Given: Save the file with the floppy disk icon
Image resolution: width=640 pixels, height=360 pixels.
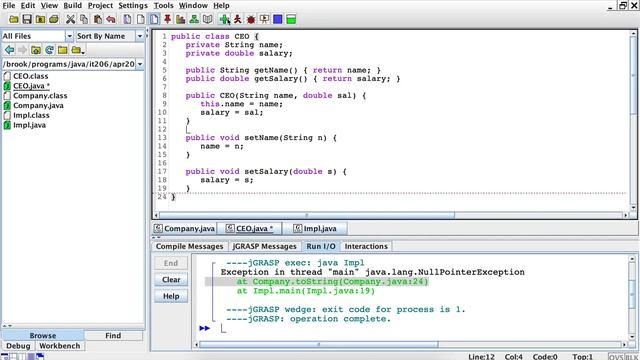Looking at the screenshot, I should point(27,19).
